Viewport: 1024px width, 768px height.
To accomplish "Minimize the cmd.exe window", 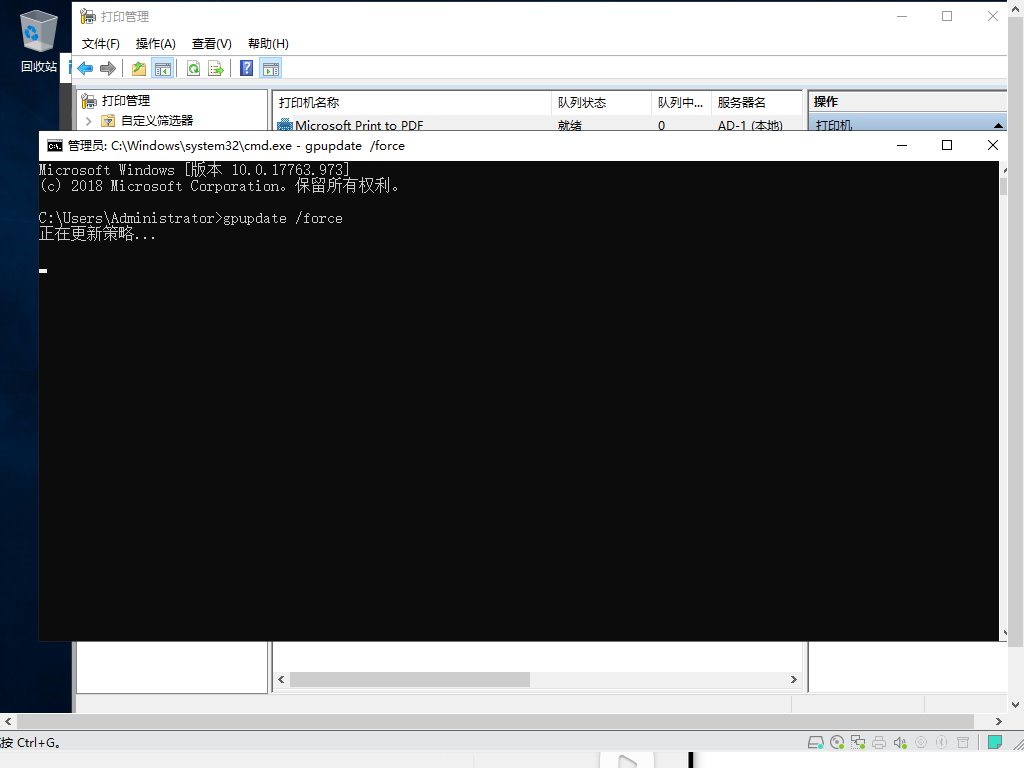I will [902, 145].
